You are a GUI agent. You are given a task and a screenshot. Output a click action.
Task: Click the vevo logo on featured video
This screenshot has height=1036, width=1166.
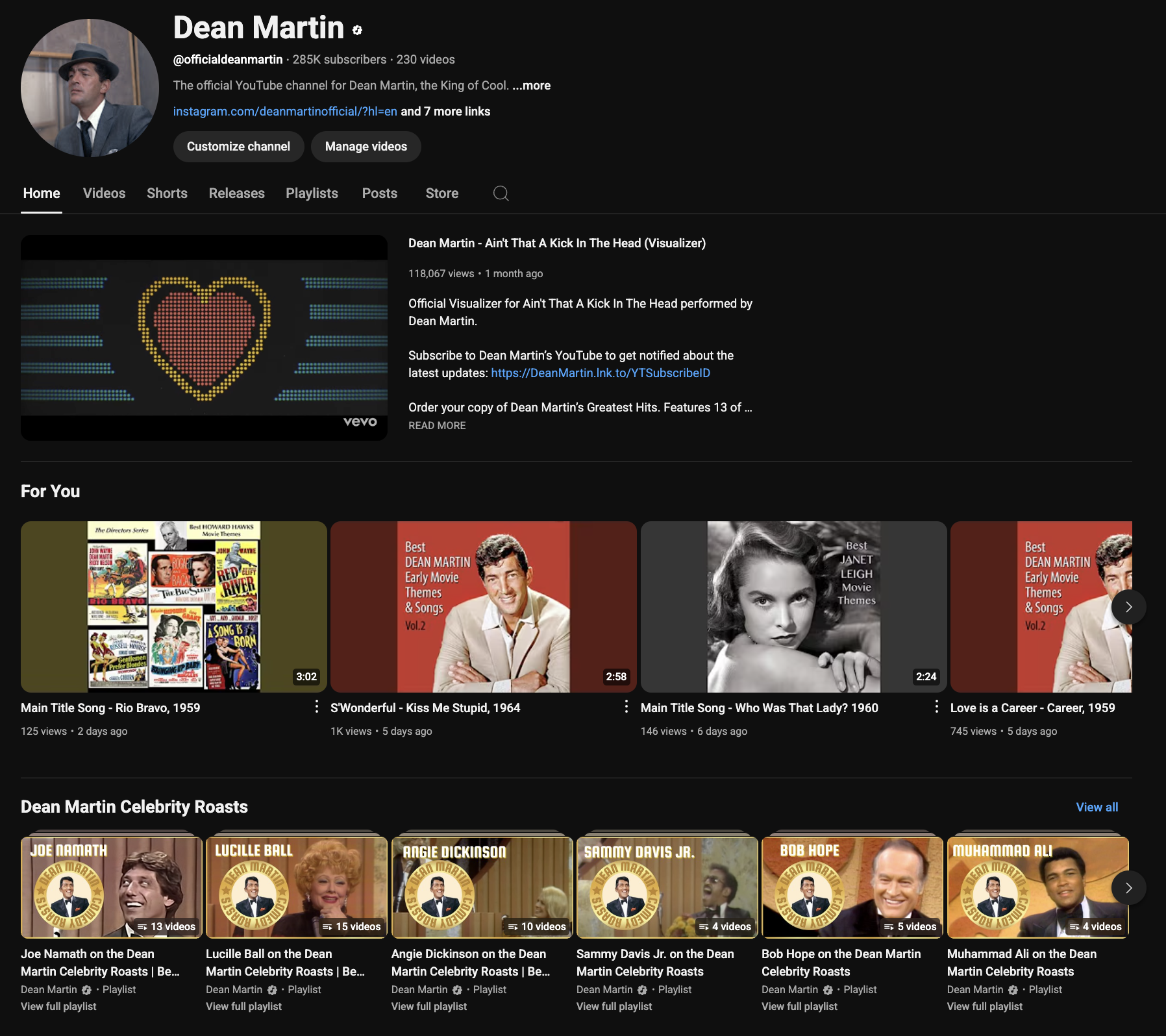[x=360, y=421]
